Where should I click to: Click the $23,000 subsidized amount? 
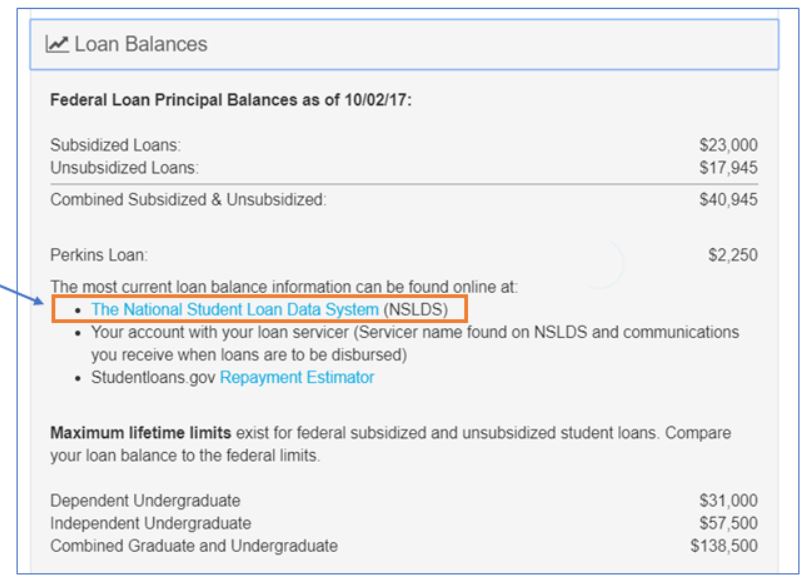[729, 145]
